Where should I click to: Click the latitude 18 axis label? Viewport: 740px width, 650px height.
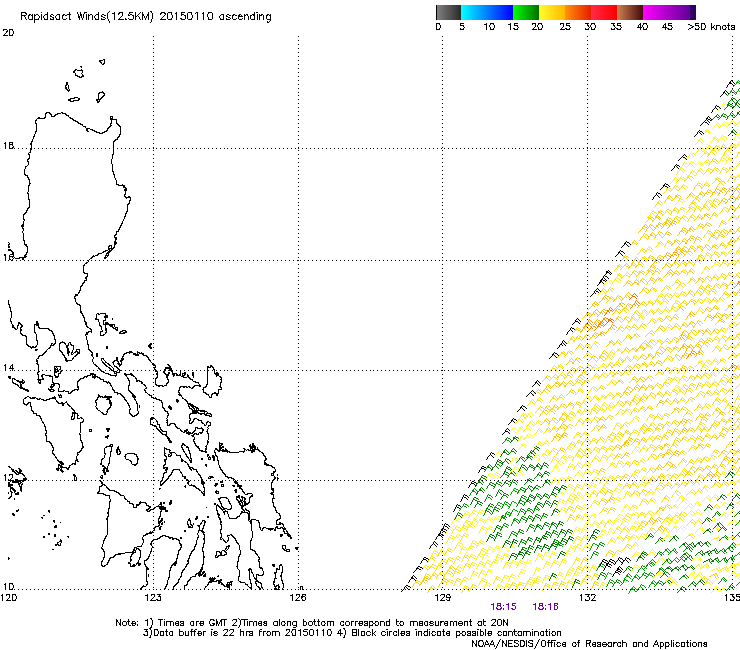point(8,145)
